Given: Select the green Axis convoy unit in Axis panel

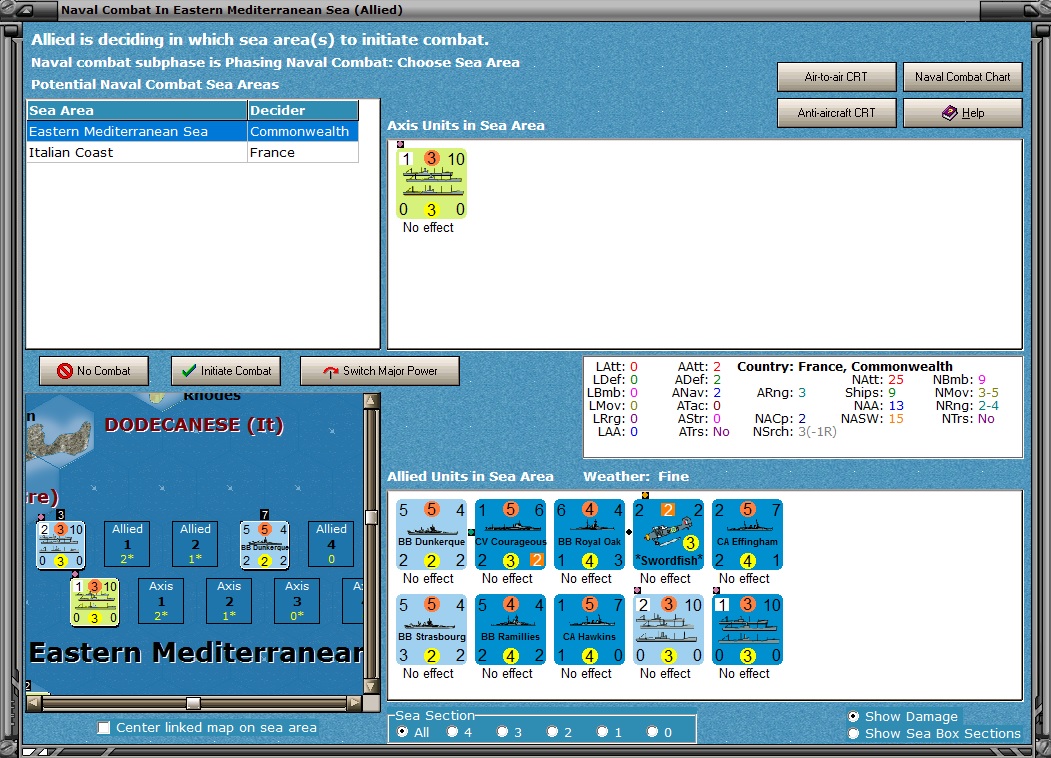Looking at the screenshot, I should pos(431,184).
